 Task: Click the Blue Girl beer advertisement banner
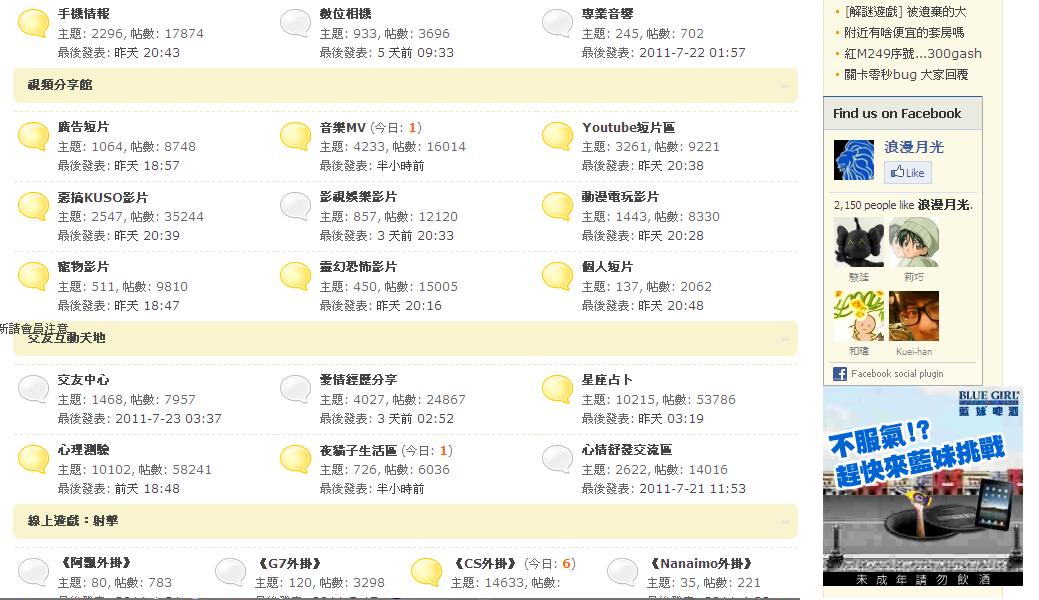(x=922, y=485)
